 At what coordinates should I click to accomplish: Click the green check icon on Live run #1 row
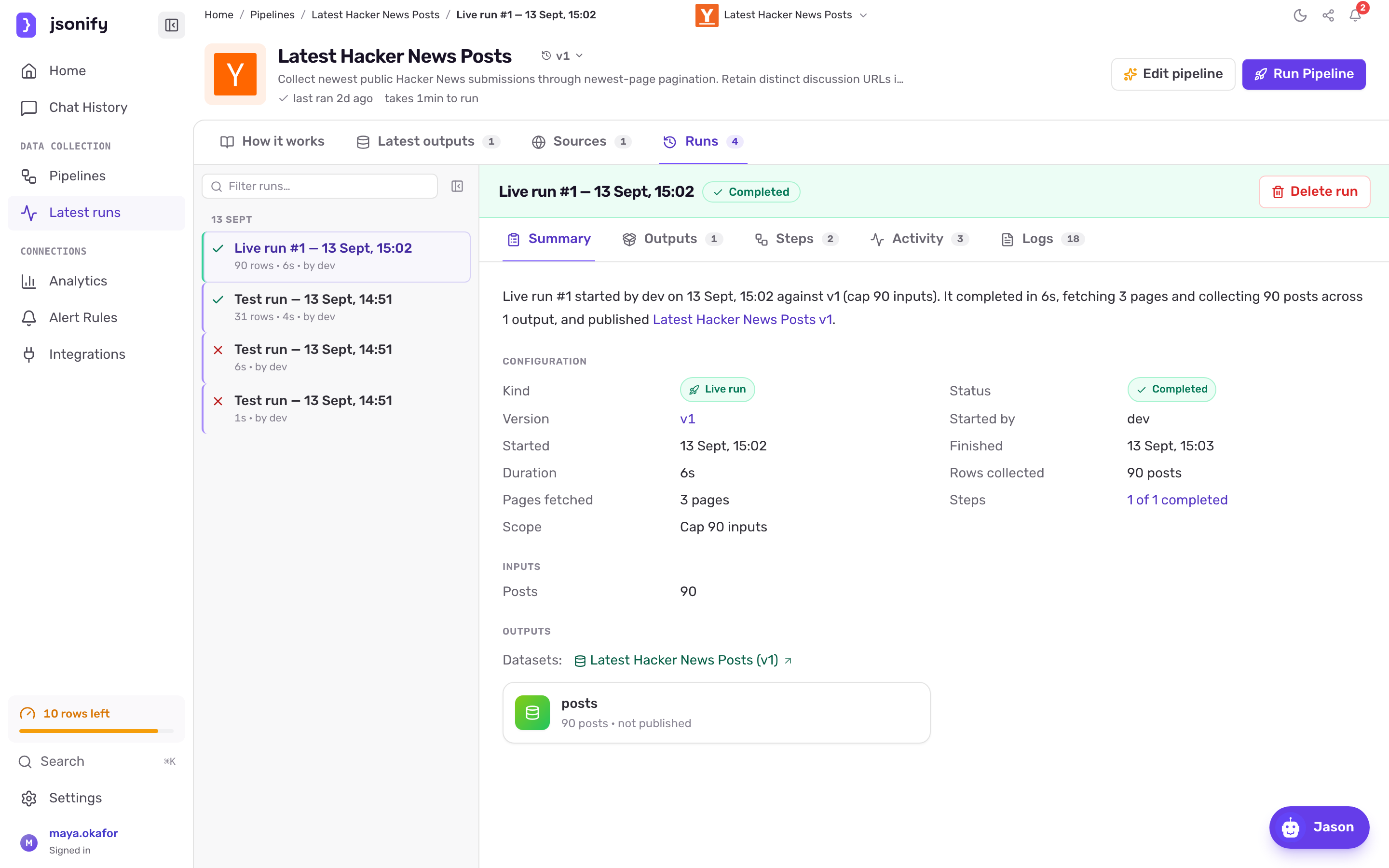pos(218,248)
